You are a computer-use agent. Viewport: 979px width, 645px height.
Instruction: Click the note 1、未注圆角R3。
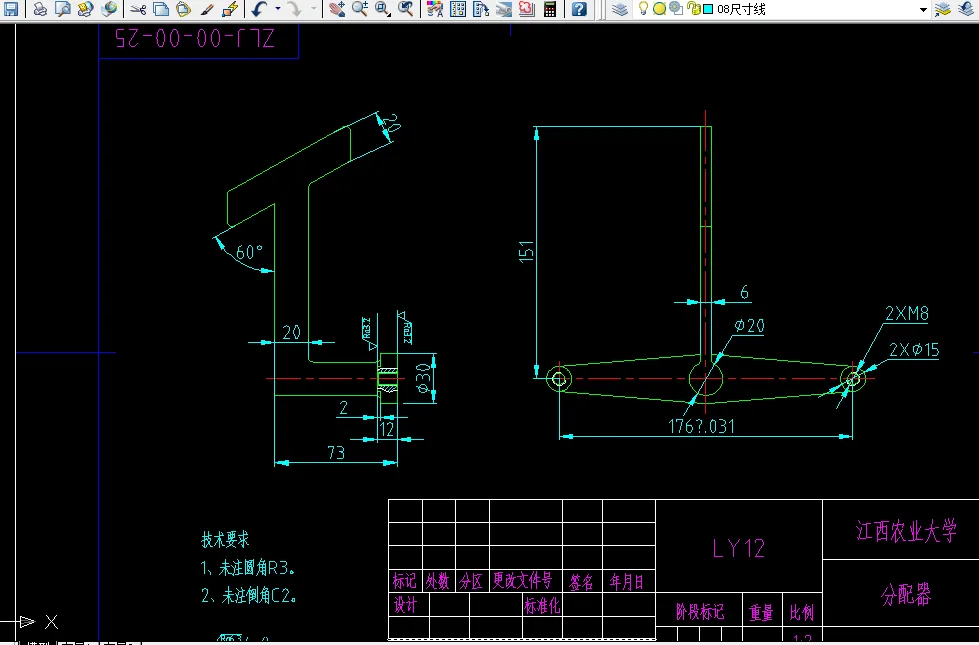click(x=248, y=568)
